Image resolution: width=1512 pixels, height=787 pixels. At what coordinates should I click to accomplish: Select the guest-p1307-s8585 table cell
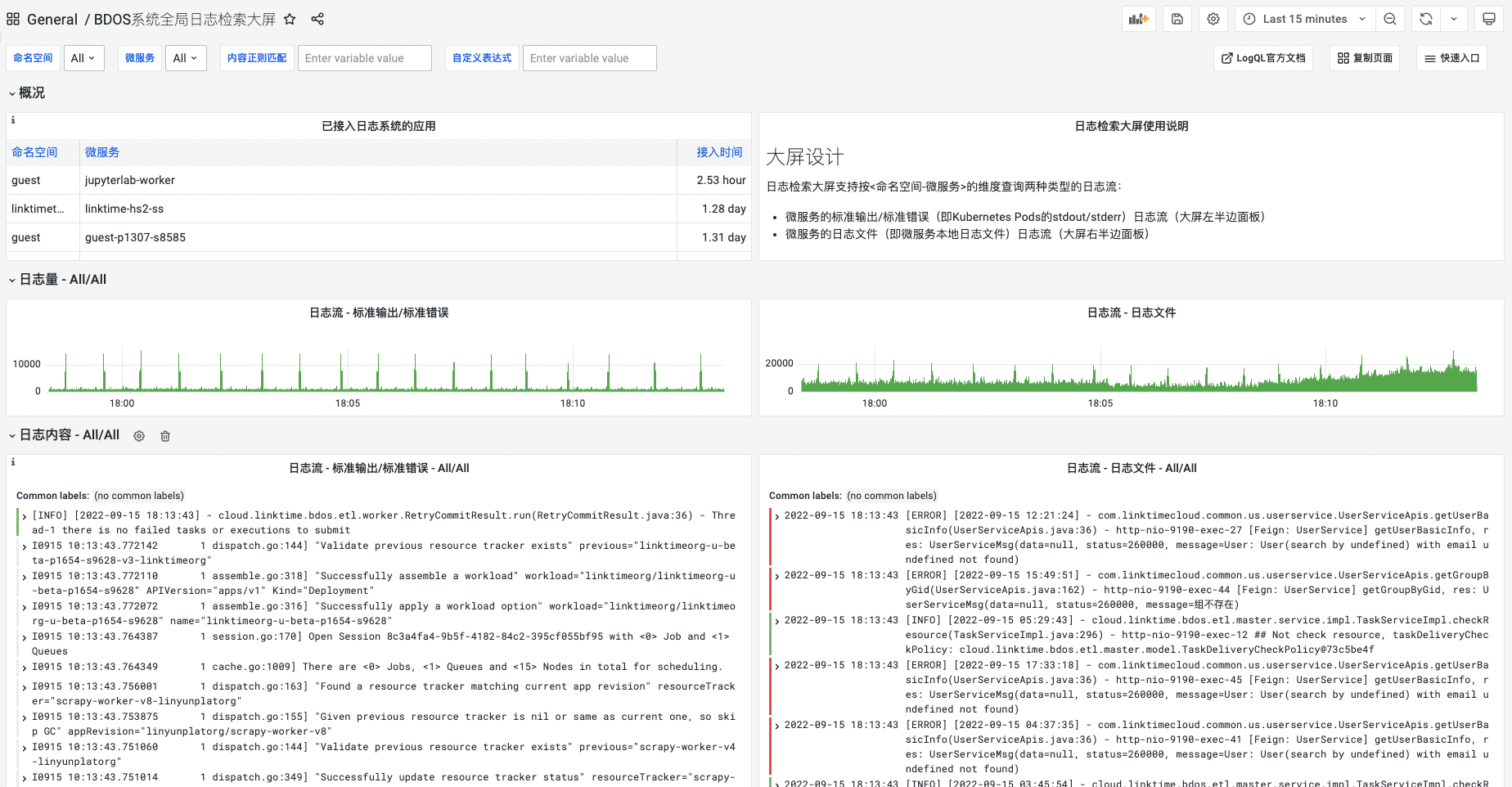pos(378,237)
